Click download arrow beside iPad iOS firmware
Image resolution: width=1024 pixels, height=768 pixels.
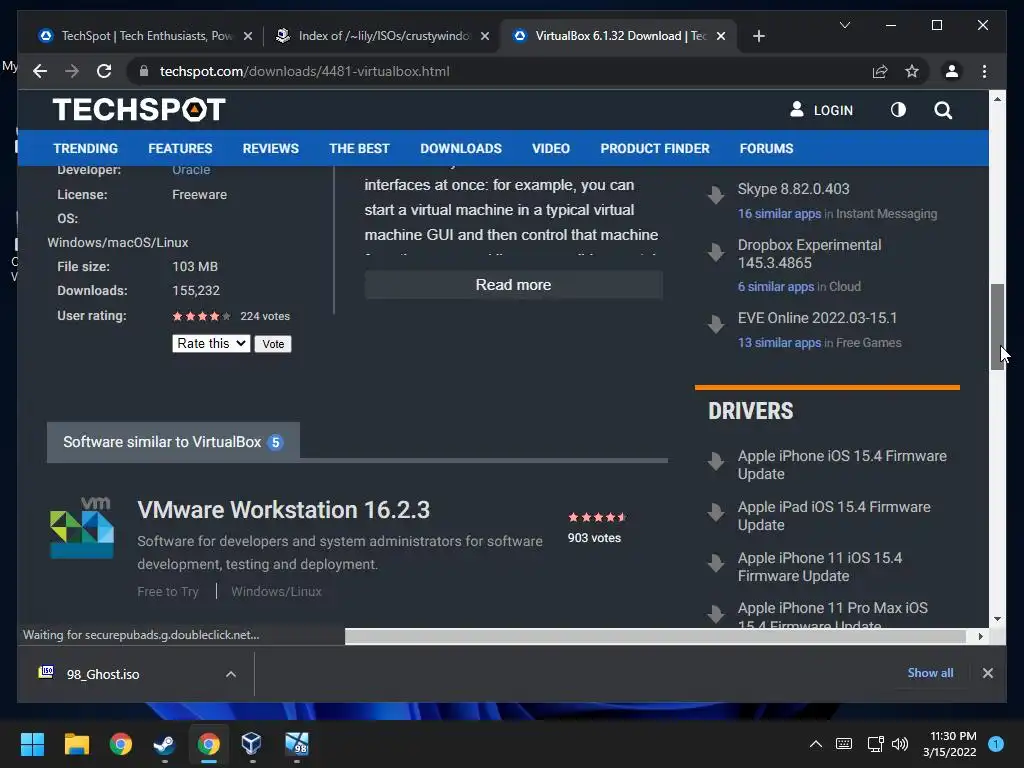[716, 512]
